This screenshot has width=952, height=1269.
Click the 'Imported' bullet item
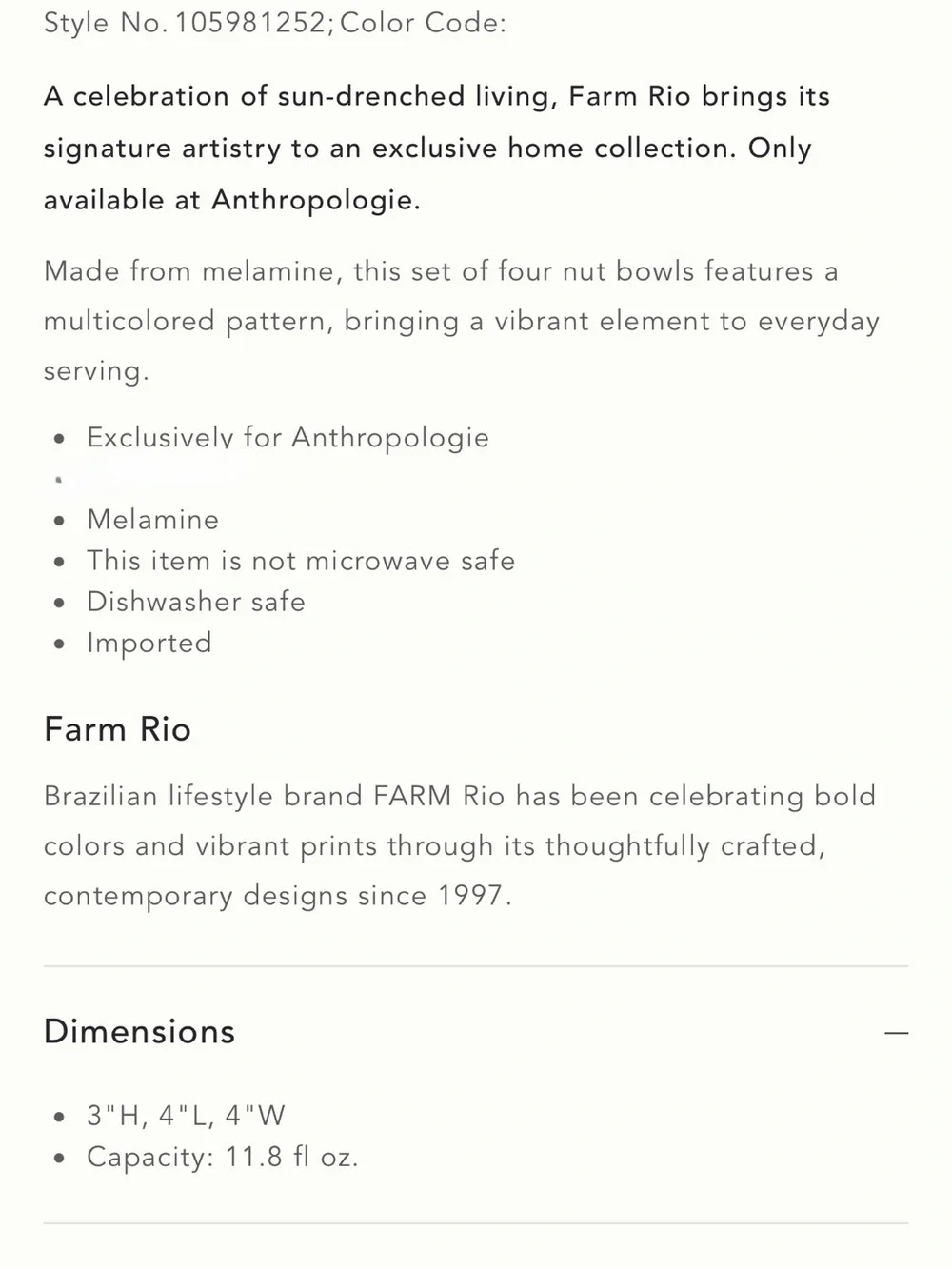pyautogui.click(x=149, y=644)
